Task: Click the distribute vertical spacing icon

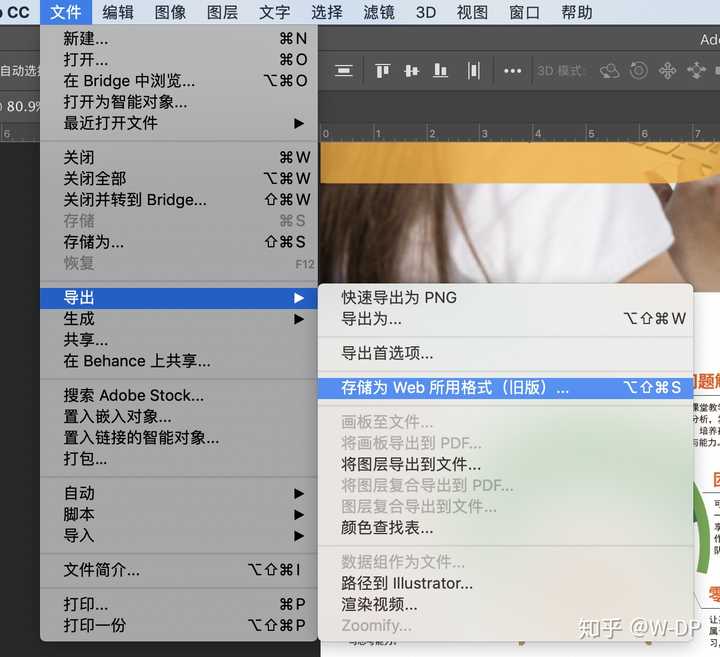Action: 344,71
